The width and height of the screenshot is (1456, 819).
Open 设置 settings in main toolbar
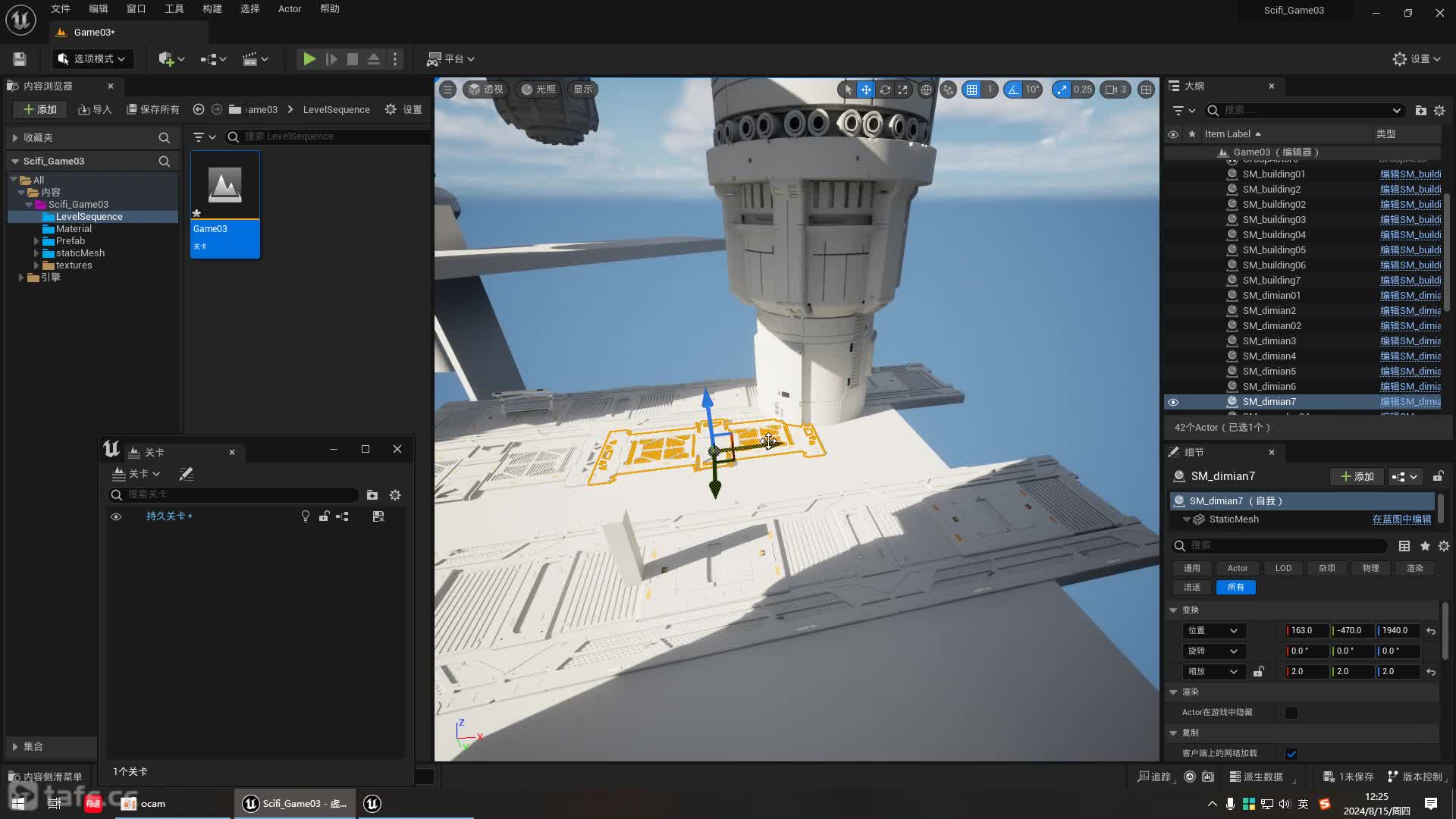tap(1417, 59)
